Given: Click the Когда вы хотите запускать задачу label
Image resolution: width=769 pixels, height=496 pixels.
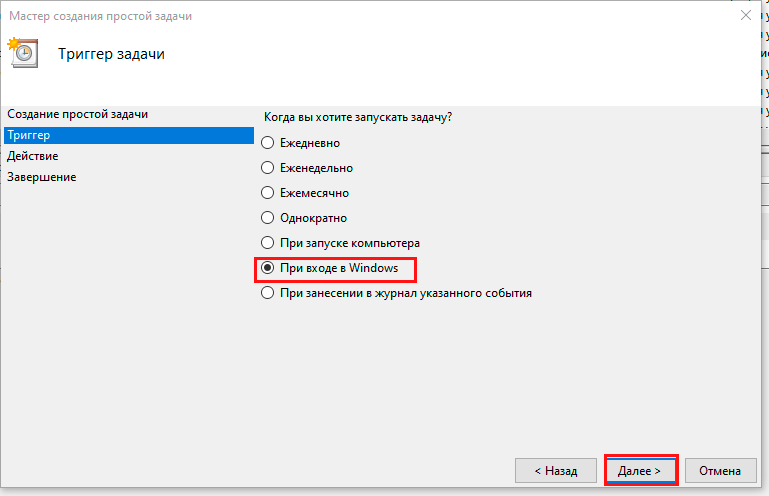Looking at the screenshot, I should 357,117.
